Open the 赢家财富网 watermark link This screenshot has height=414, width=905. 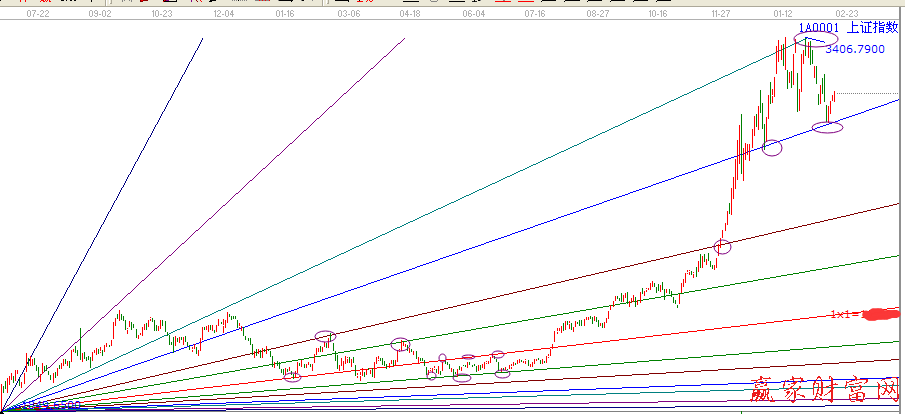point(823,392)
